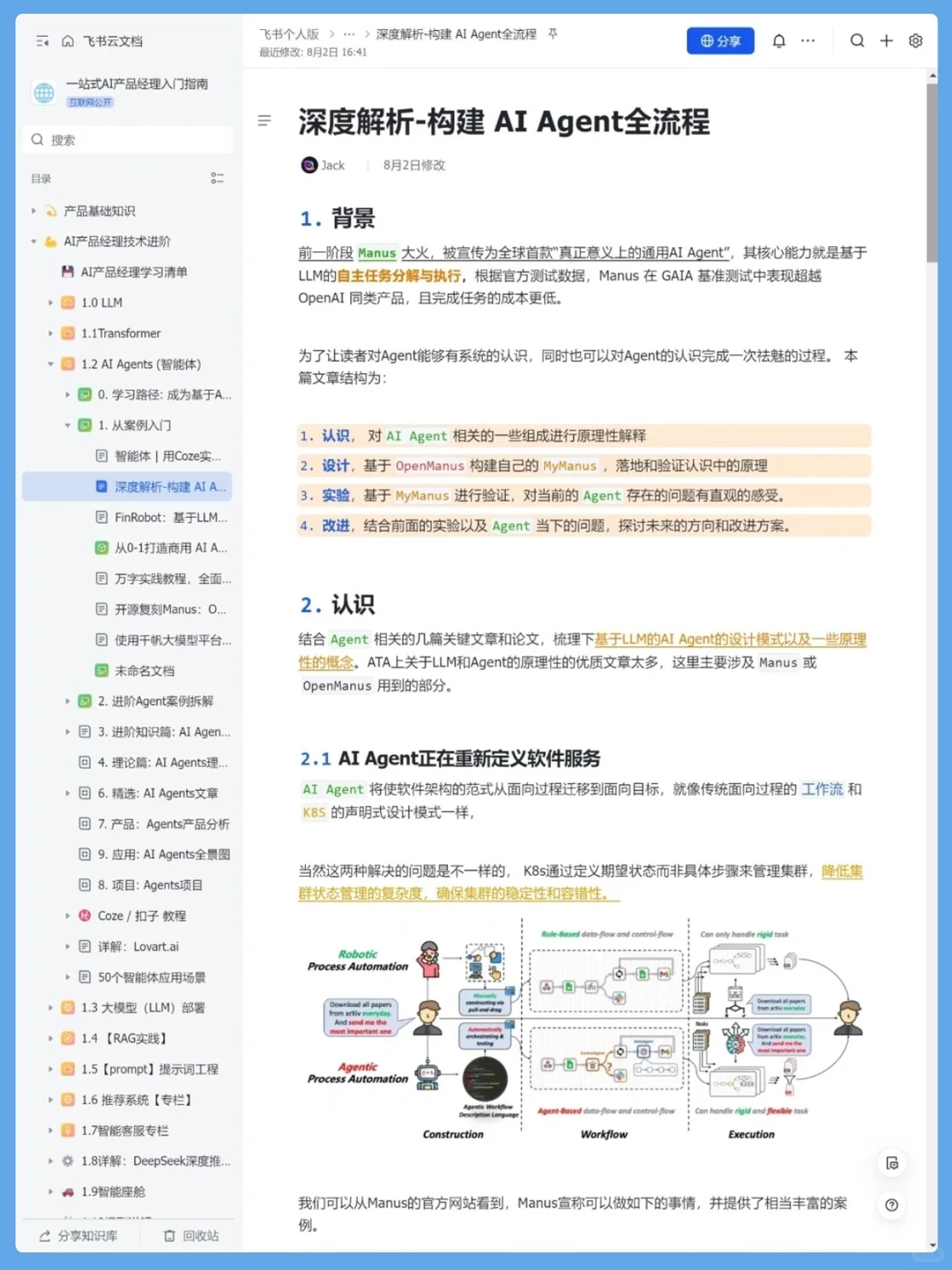The height and width of the screenshot is (1270, 952).
Task: Open help via the question mark icon
Action: (892, 1205)
